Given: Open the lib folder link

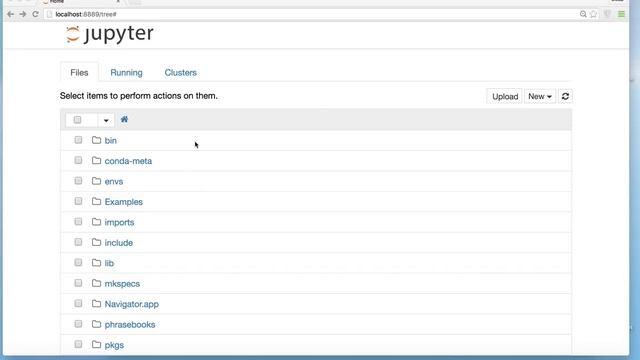Looking at the screenshot, I should (x=109, y=263).
